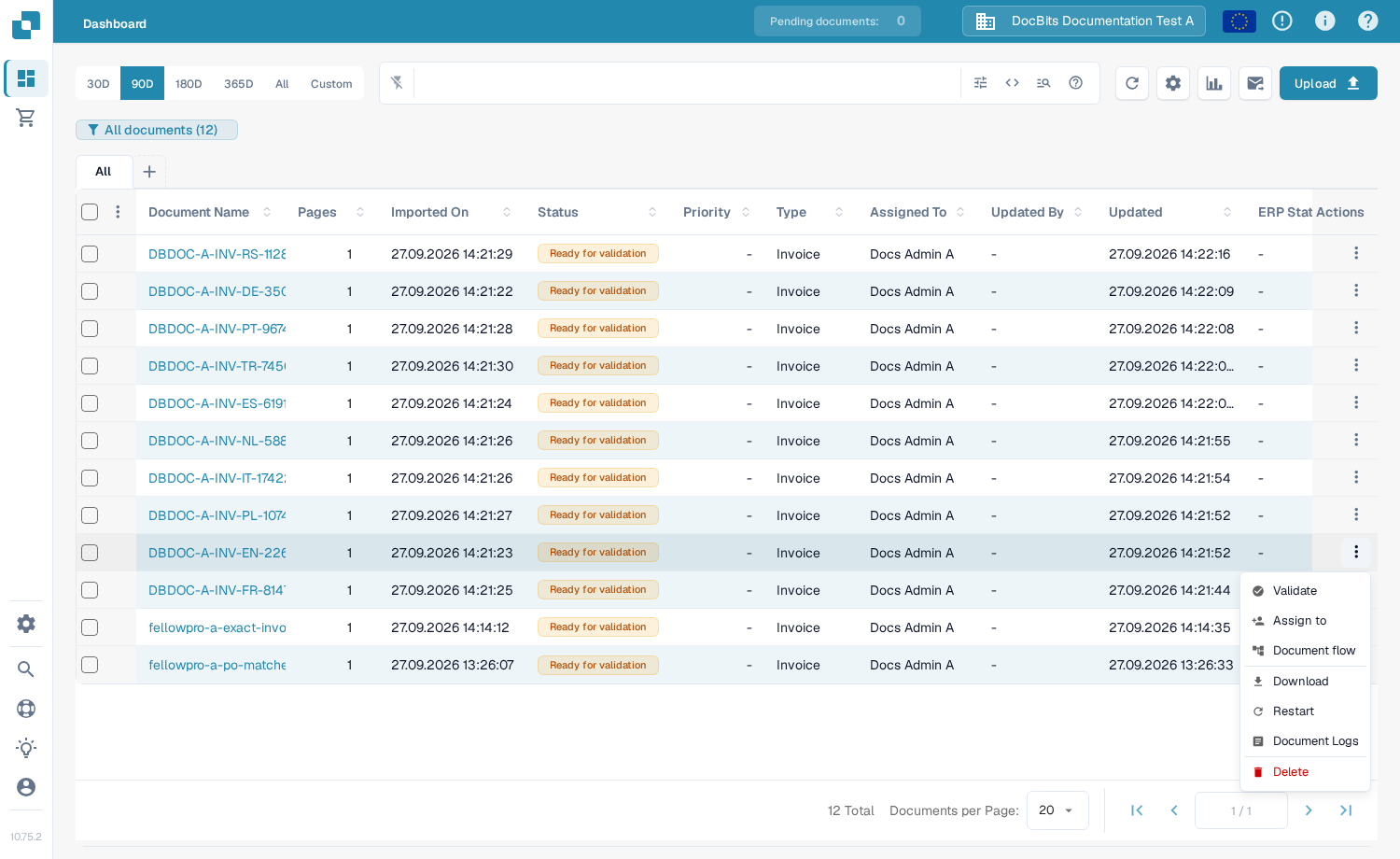Click the search magnifier in left sidebar

tap(26, 669)
